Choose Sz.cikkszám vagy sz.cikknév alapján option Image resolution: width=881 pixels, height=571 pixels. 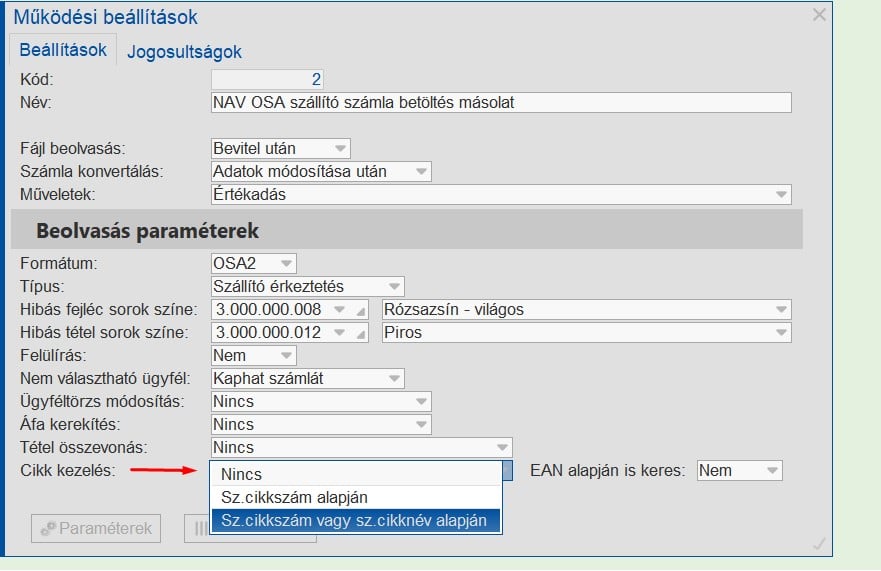tap(356, 520)
